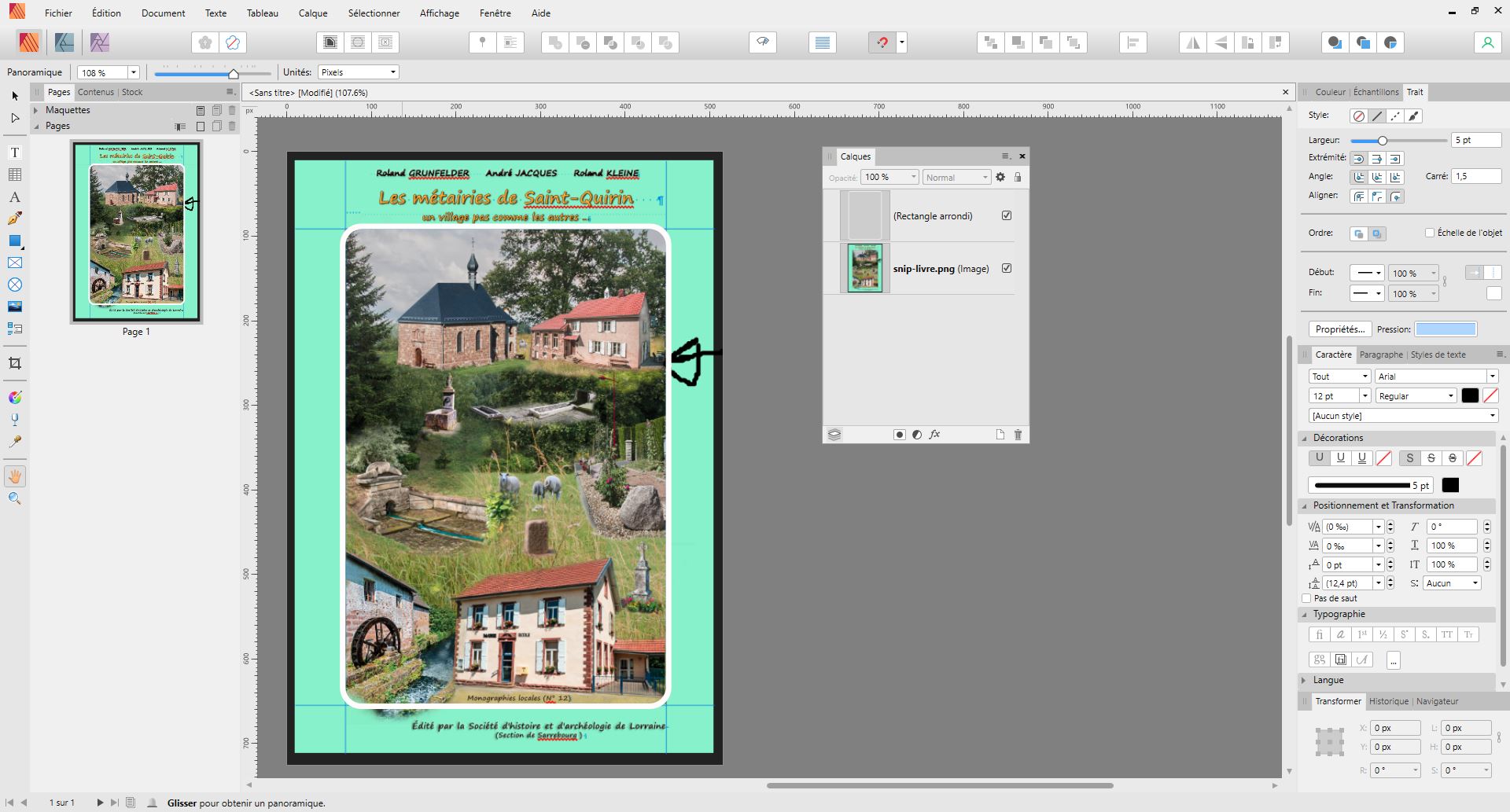Switch to the Échantillons tab
1510x812 pixels.
(1376, 92)
